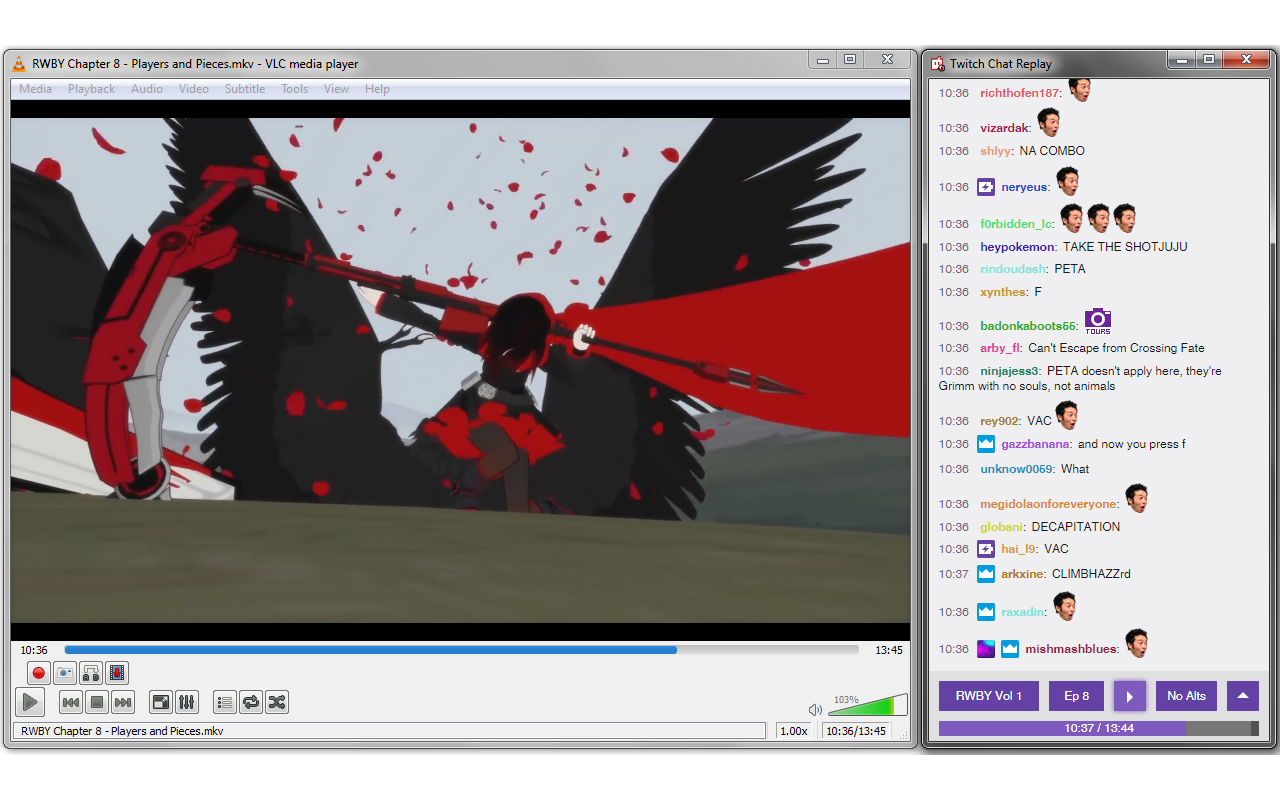Mute audio via the speaker icon
This screenshot has width=1280, height=800.
(x=815, y=709)
